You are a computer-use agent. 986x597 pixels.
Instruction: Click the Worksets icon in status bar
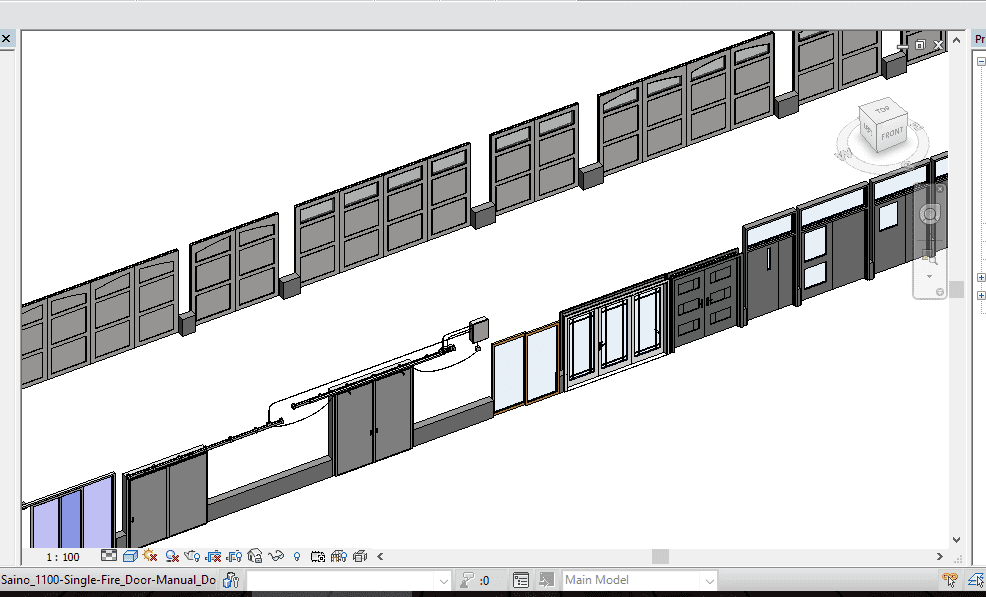pos(231,580)
